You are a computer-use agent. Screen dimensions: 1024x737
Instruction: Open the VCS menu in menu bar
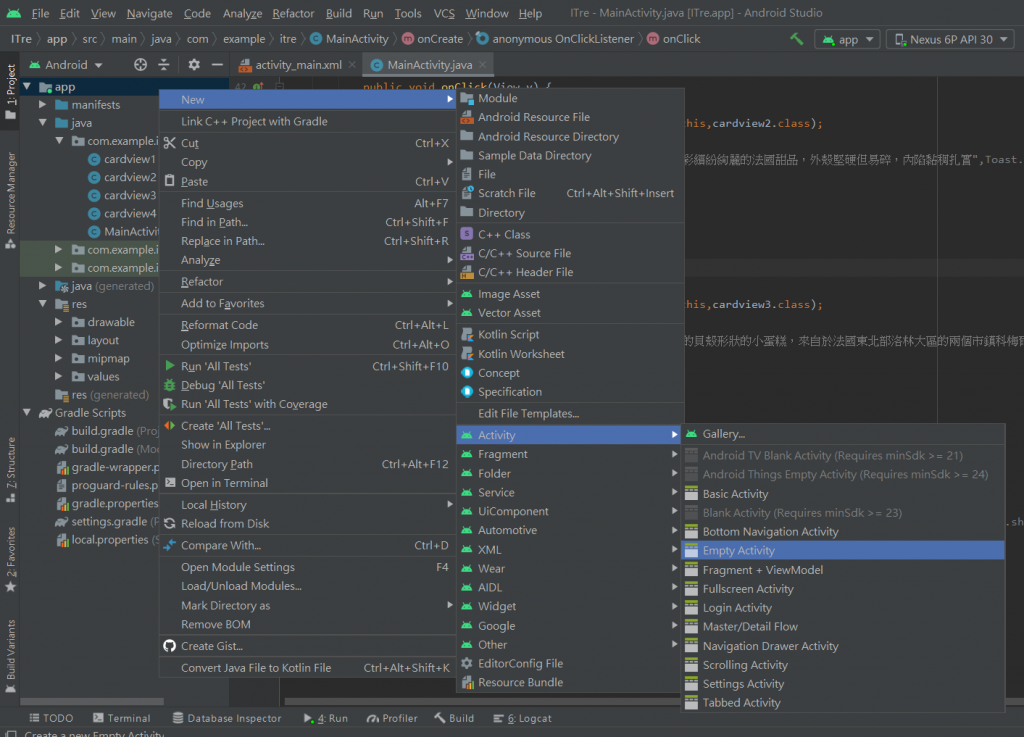point(444,13)
